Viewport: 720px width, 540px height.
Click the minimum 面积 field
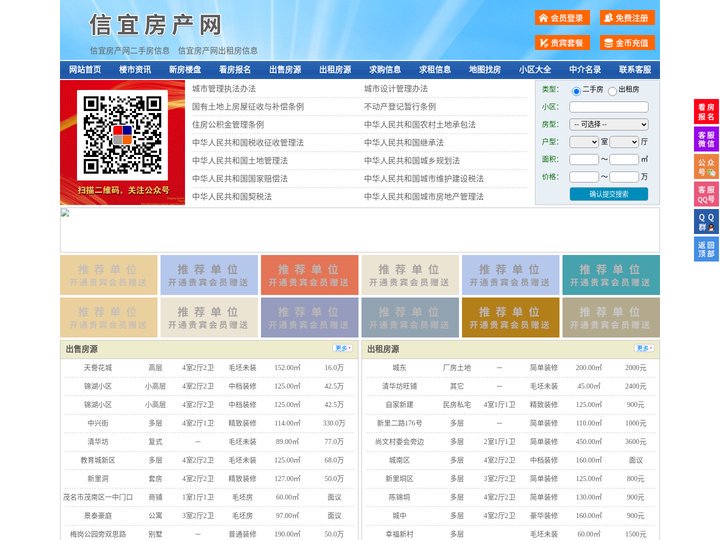tap(584, 159)
